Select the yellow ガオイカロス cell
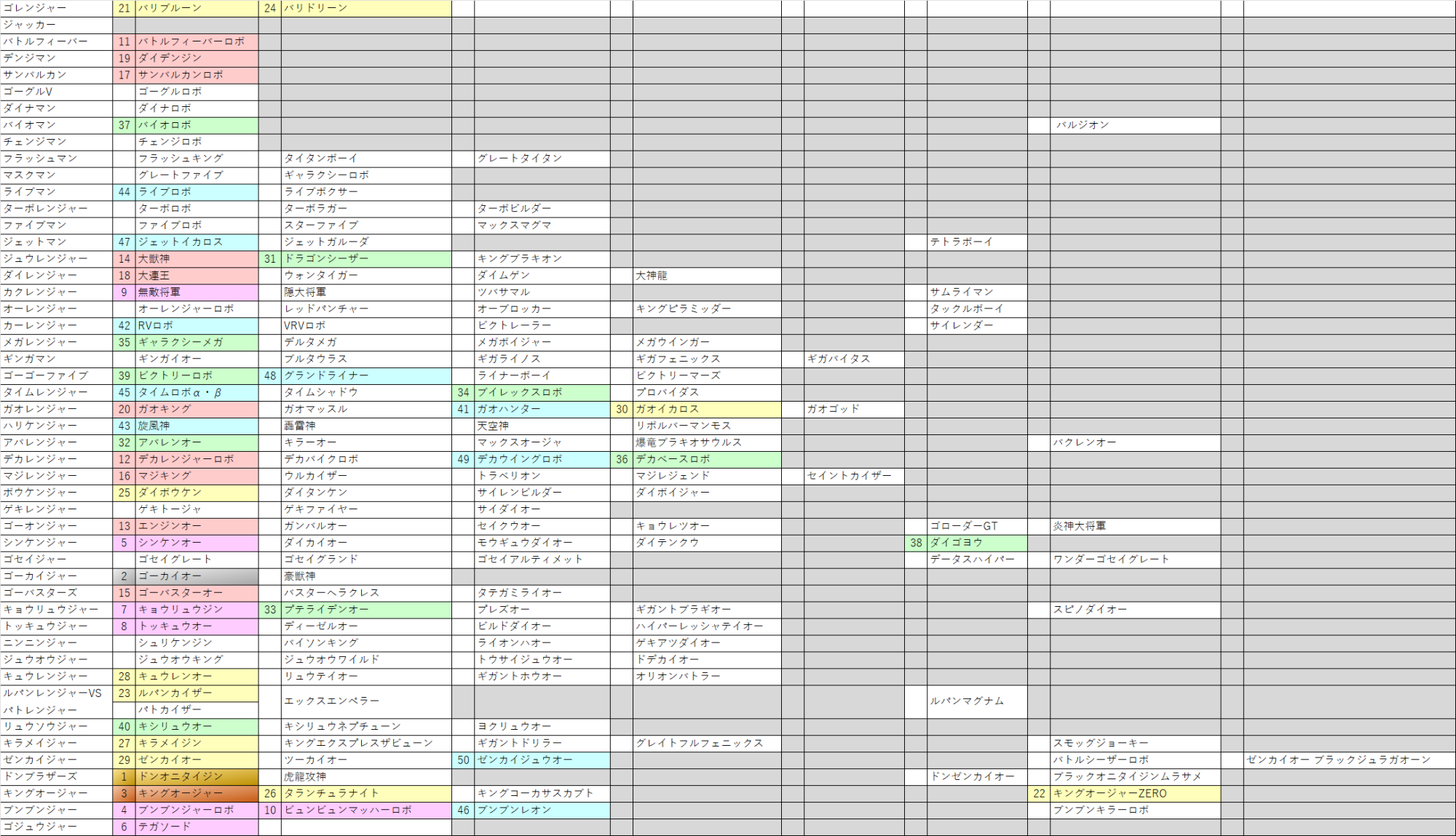 click(x=706, y=409)
